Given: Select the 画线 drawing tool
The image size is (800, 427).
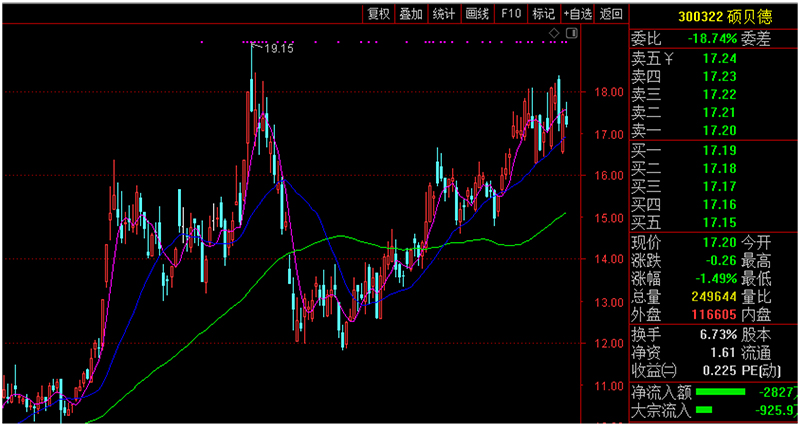Looking at the screenshot, I should tap(477, 14).
